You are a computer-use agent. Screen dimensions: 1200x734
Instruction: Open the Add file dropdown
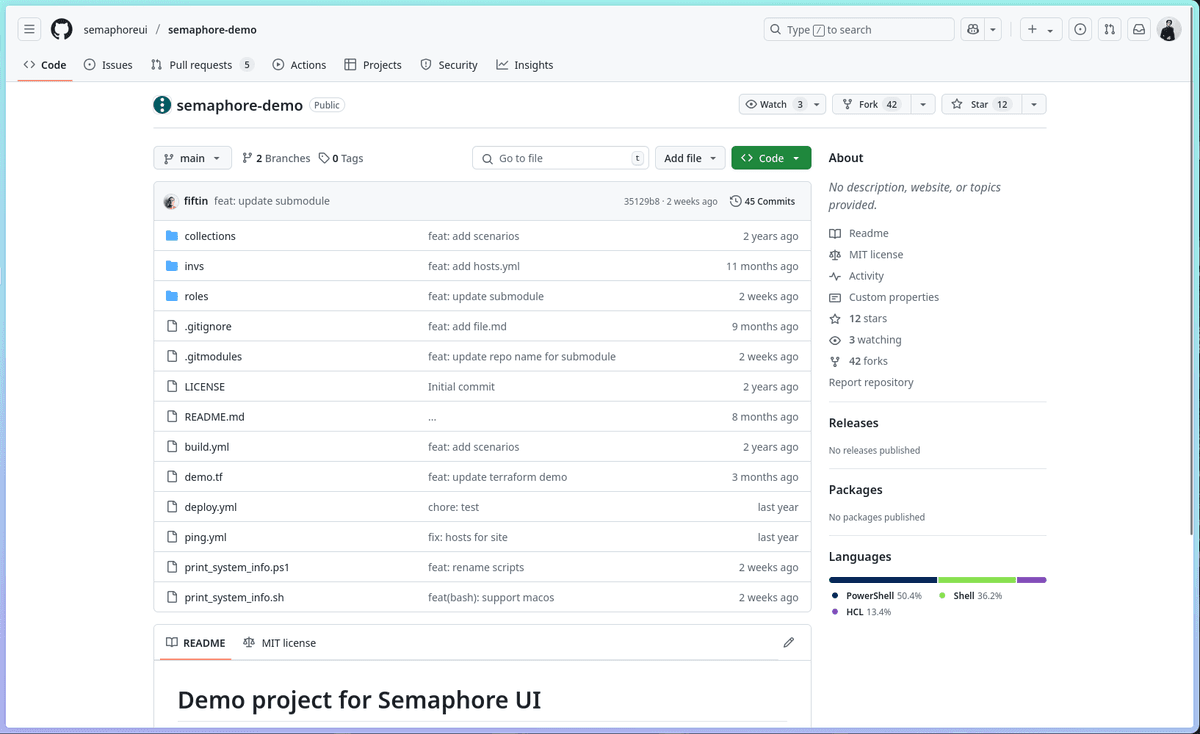690,158
